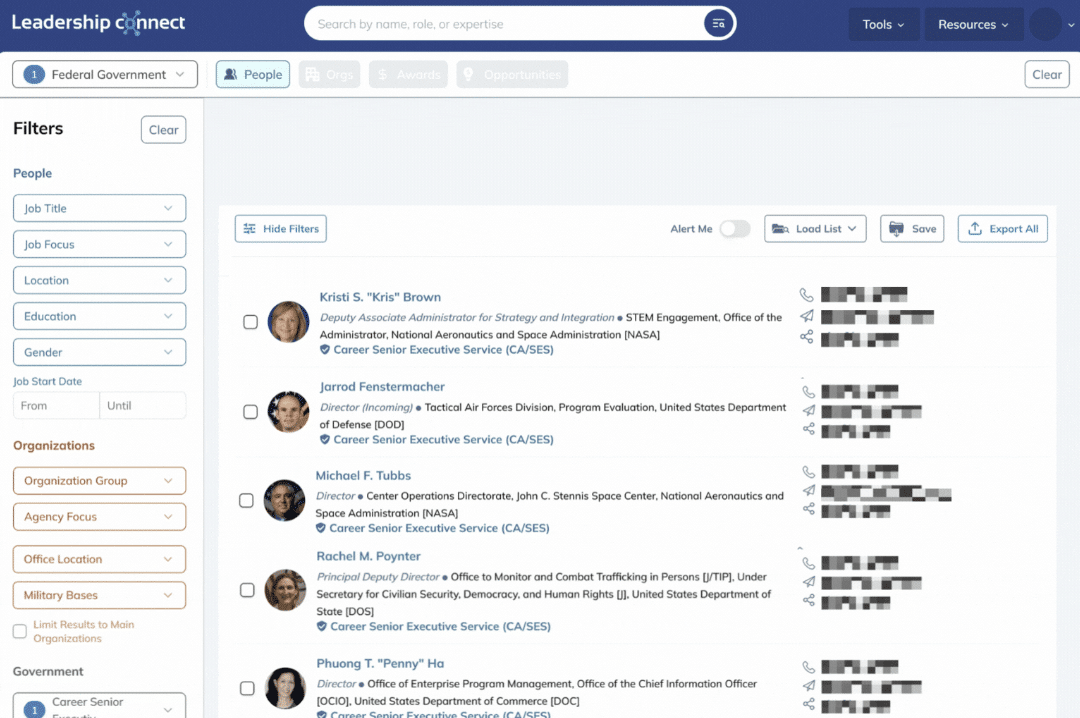Screen dimensions: 1080x718
Task: Click the verified badge icon under Michael Tubbs
Action: point(320,529)
